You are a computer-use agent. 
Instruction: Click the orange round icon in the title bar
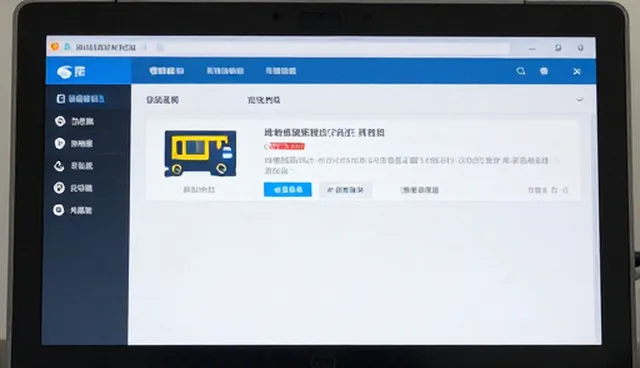(x=55, y=47)
